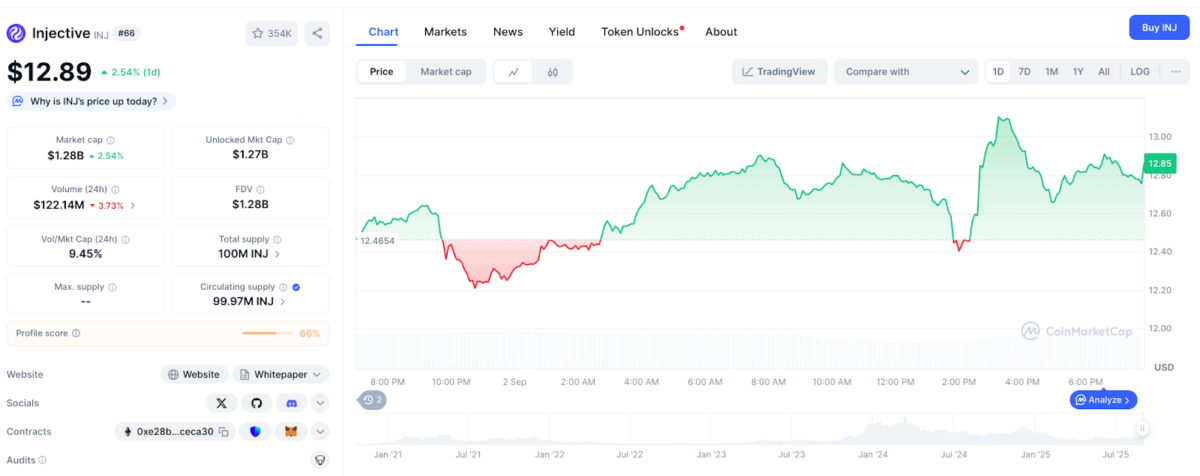Open the share icon button
The width and height of the screenshot is (1200, 476).
coord(317,33)
